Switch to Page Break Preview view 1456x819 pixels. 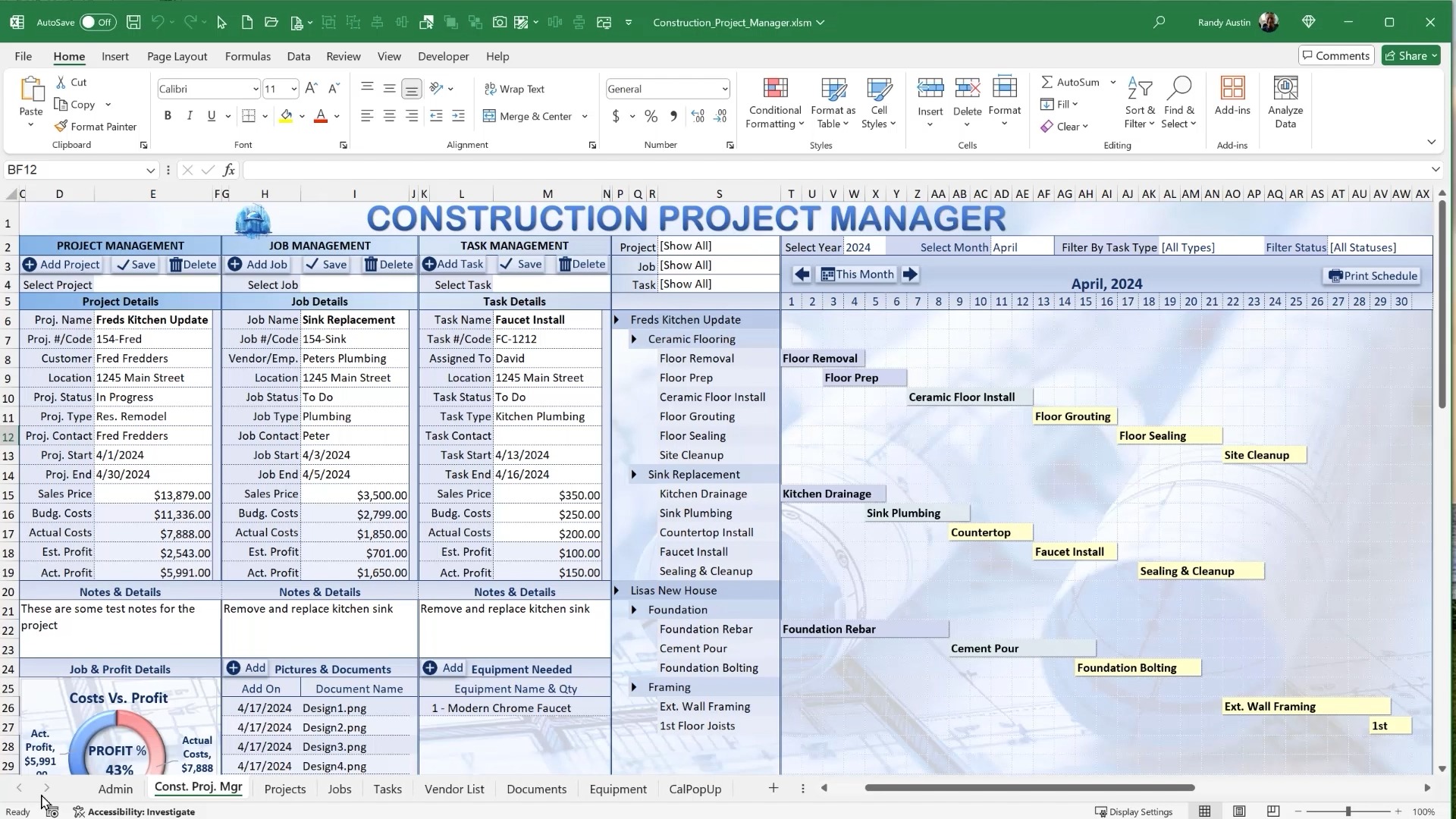(1273, 811)
